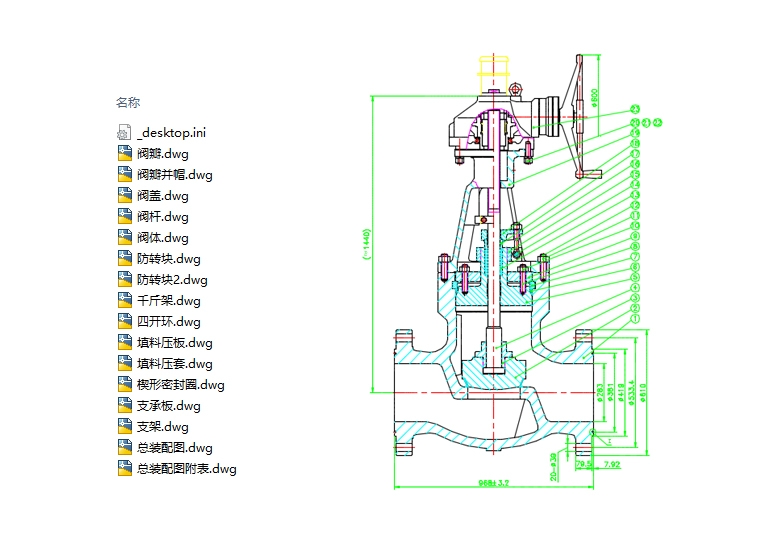Select the 阀瓣并帽.dwg file name
Image resolution: width=760 pixels, height=550 pixels.
(174, 175)
